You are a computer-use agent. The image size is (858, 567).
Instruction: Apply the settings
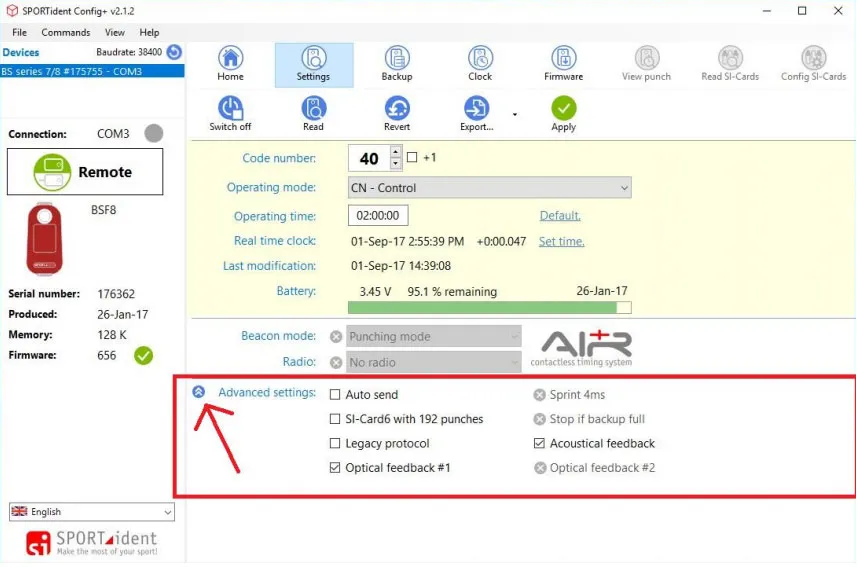(564, 114)
